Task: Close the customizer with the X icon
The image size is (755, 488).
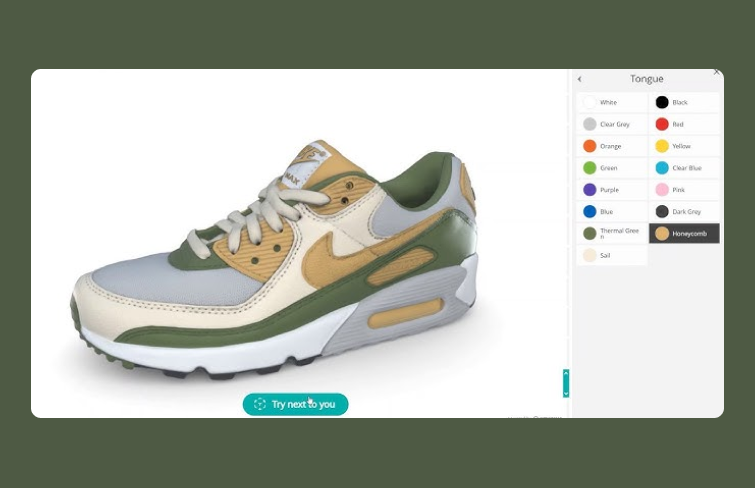Action: point(717,72)
